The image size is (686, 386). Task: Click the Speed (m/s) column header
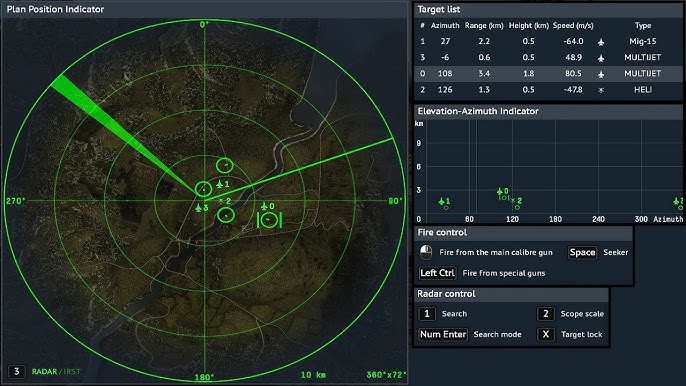[573, 25]
